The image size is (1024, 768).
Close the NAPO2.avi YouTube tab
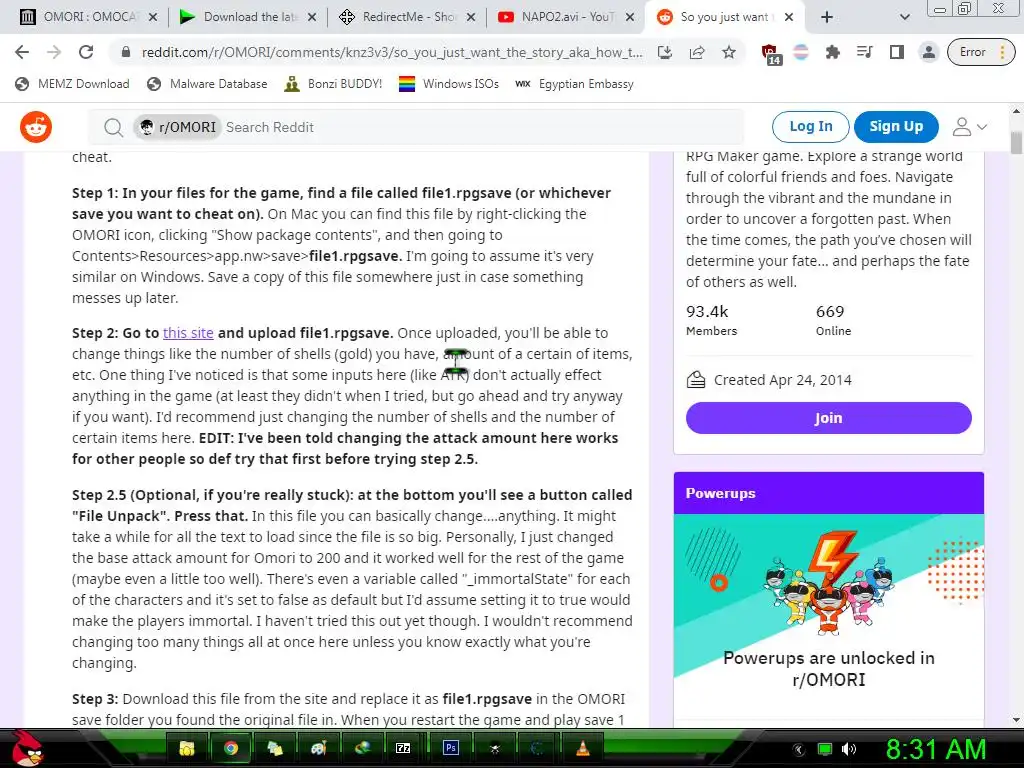pos(630,18)
